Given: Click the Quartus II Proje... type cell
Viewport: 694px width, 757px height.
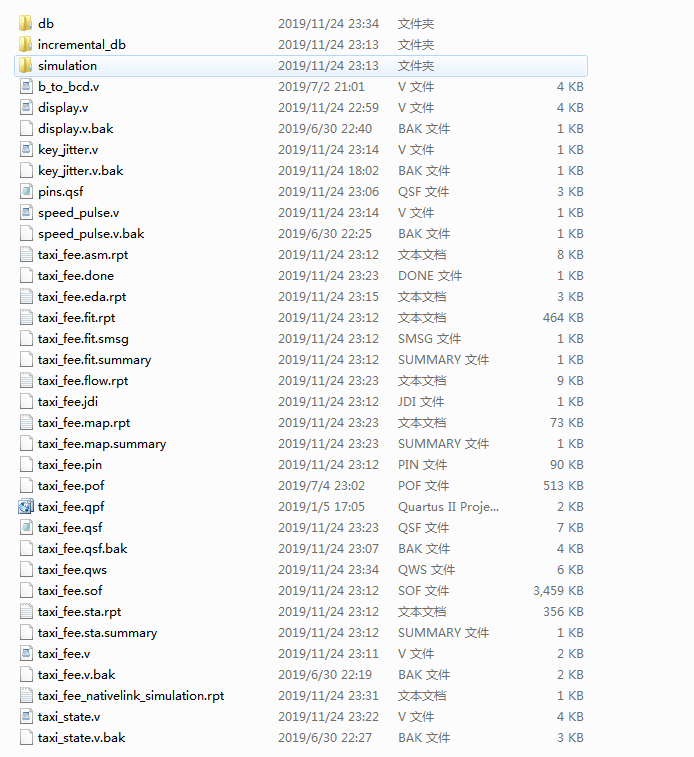Looking at the screenshot, I should click(x=448, y=506).
